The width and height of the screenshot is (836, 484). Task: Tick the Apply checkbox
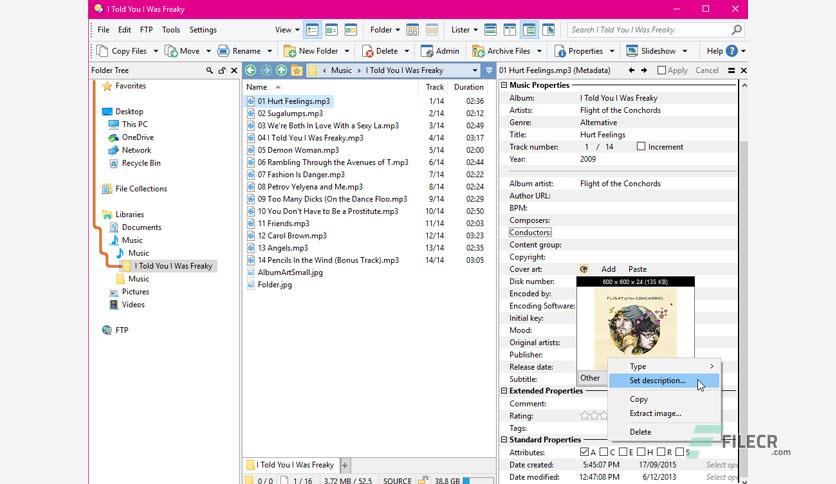(x=662, y=70)
